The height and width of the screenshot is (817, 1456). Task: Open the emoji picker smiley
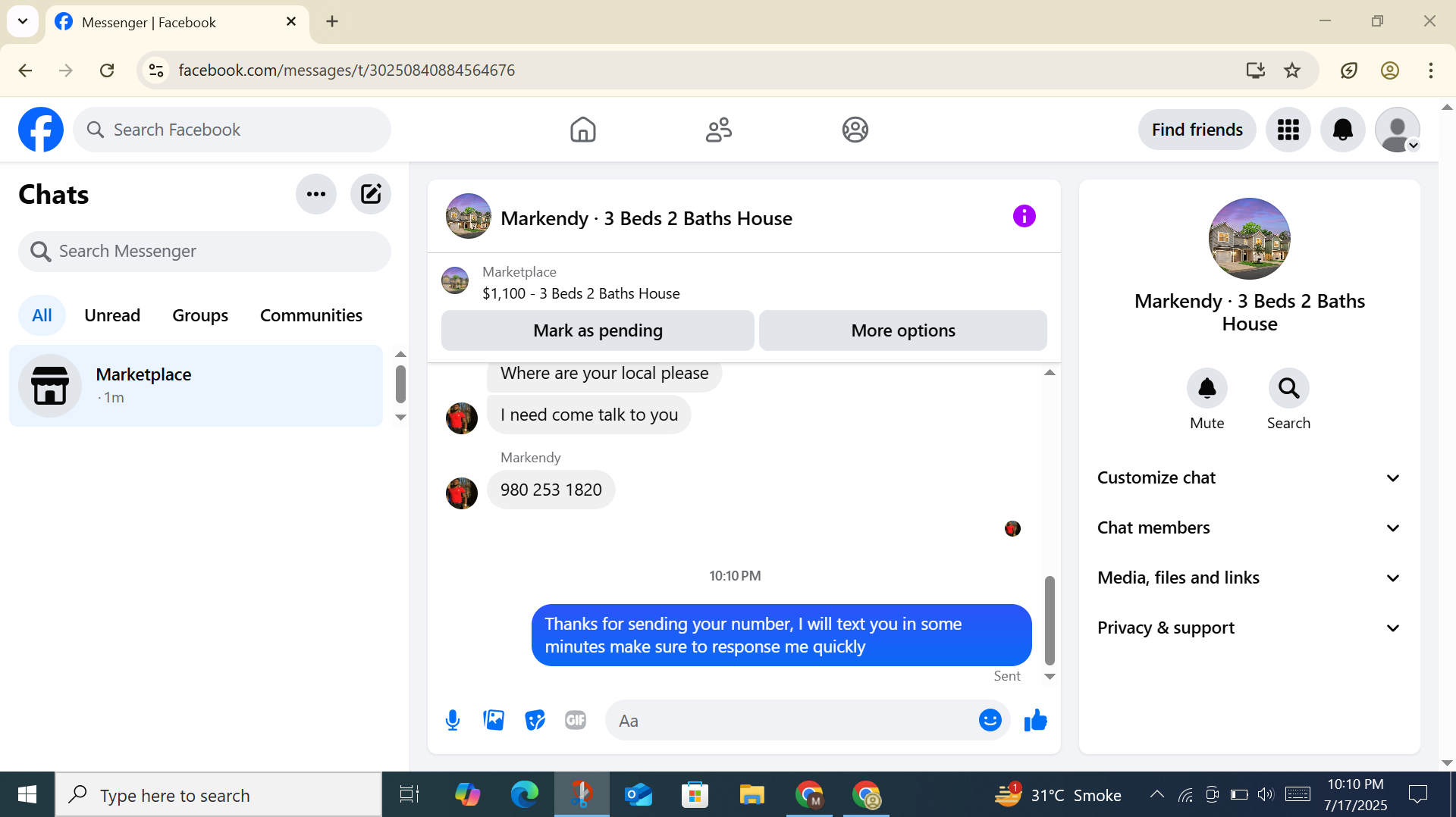click(990, 720)
